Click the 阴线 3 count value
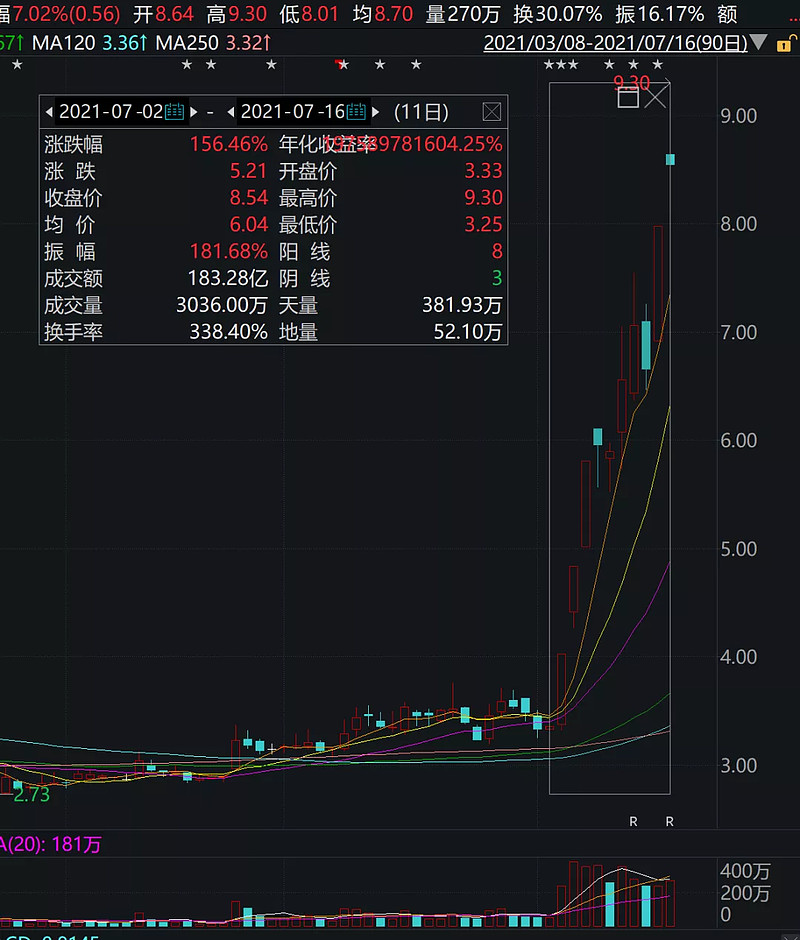800x940 pixels. pos(497,278)
